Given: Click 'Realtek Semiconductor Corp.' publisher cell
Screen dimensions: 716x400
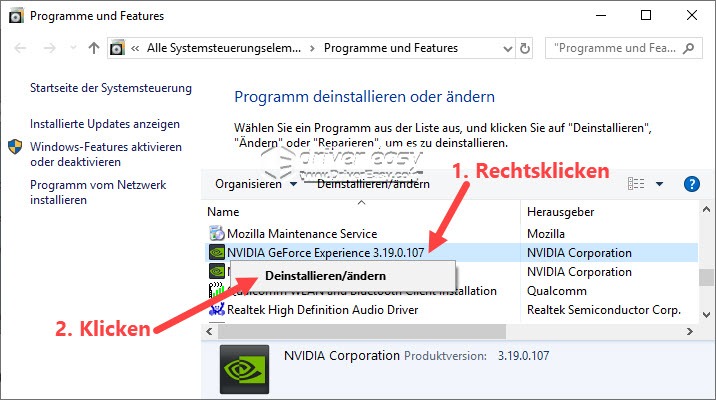Looking at the screenshot, I should click(604, 310).
